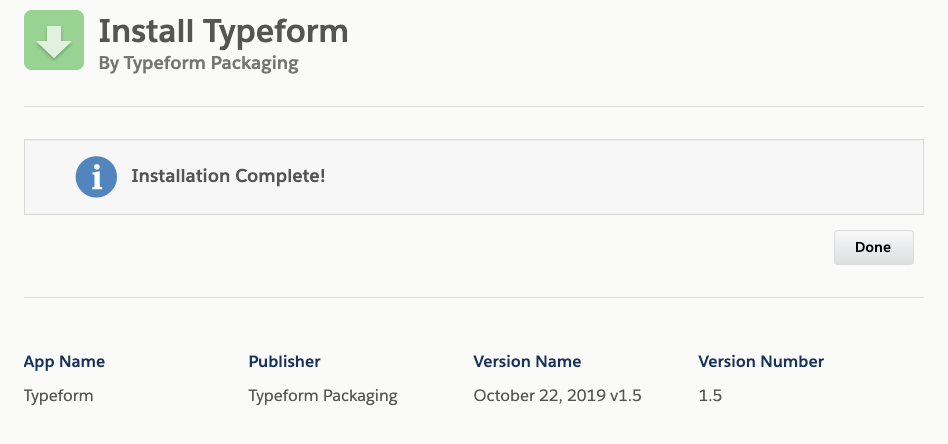Select the Typeform Packaging publisher value
The image size is (948, 444).
click(x=323, y=396)
